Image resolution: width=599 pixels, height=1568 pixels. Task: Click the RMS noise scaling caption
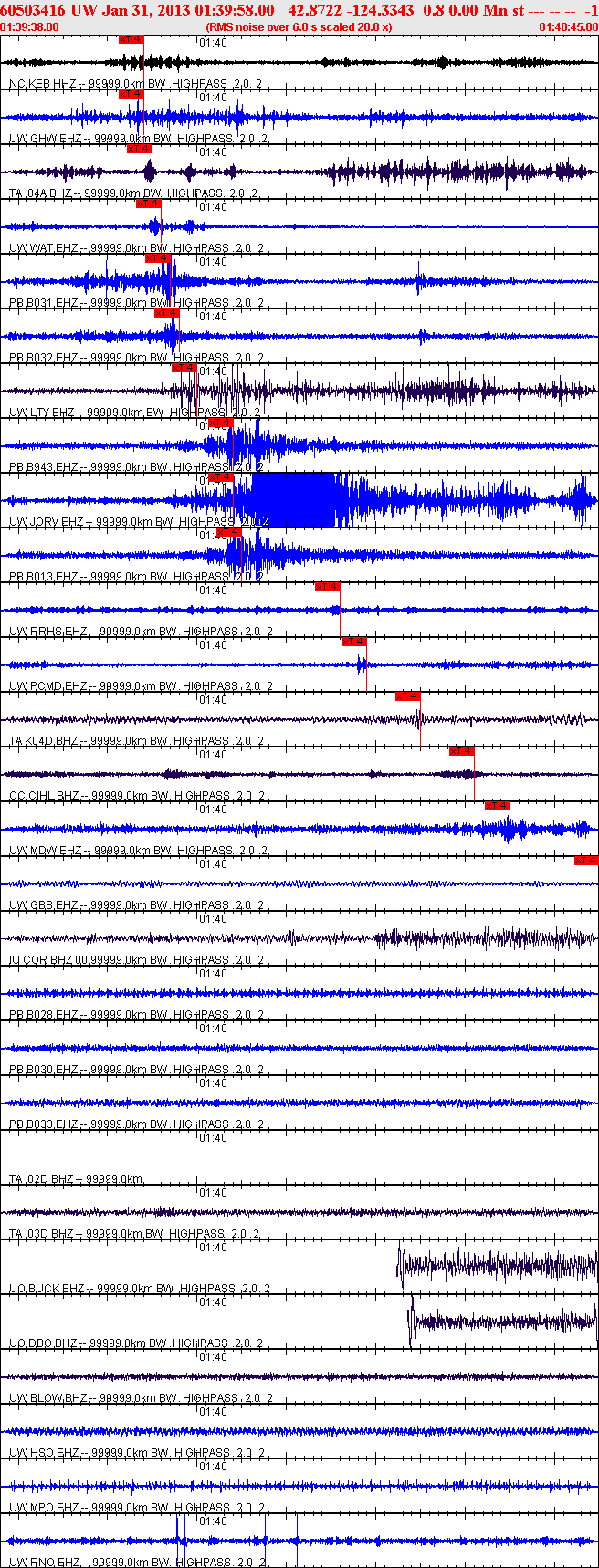299,27
